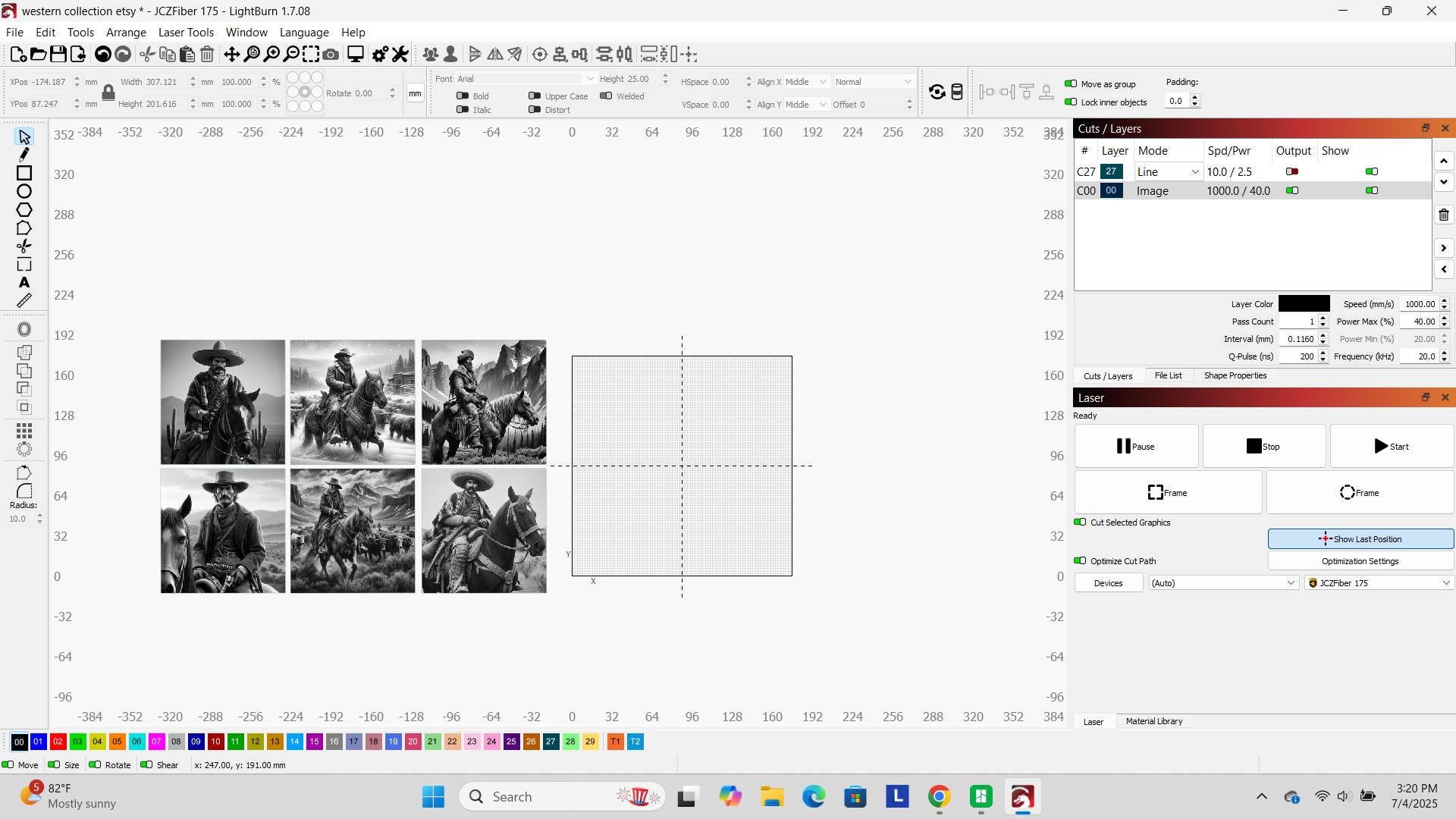Switch to the Material Library tab
Screen dimensions: 1456x819
pyautogui.click(x=1153, y=721)
